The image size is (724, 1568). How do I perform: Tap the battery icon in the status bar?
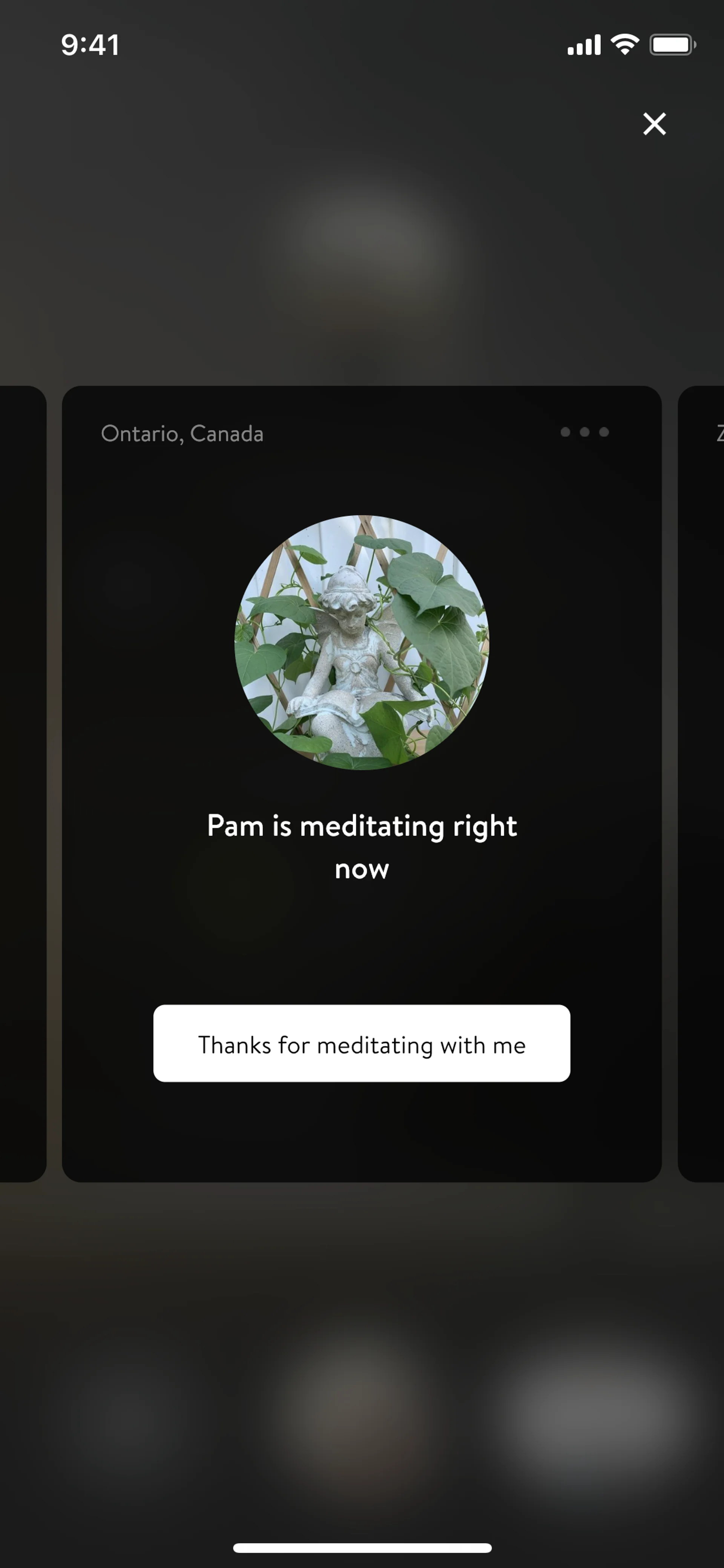pos(672,45)
